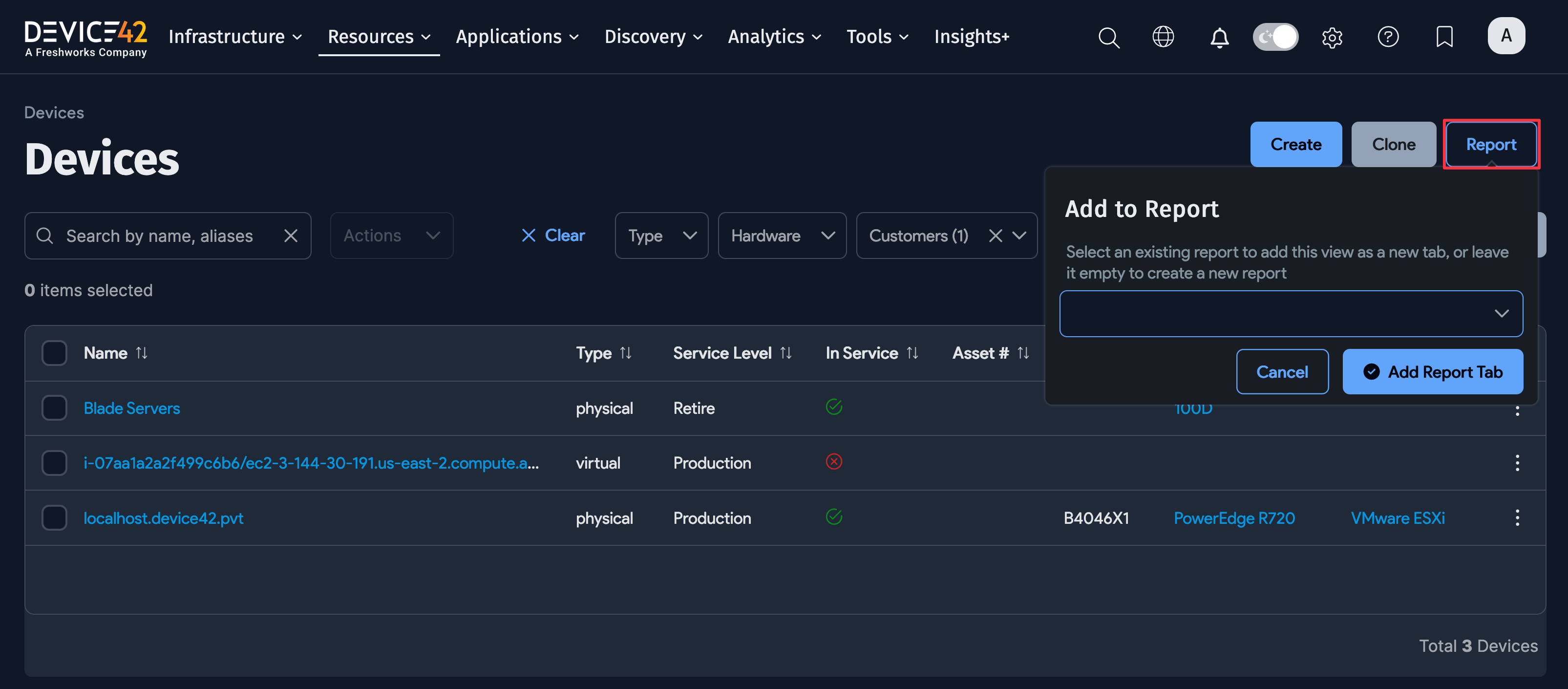
Task: Remove the Customers filter with its X
Action: (995, 236)
